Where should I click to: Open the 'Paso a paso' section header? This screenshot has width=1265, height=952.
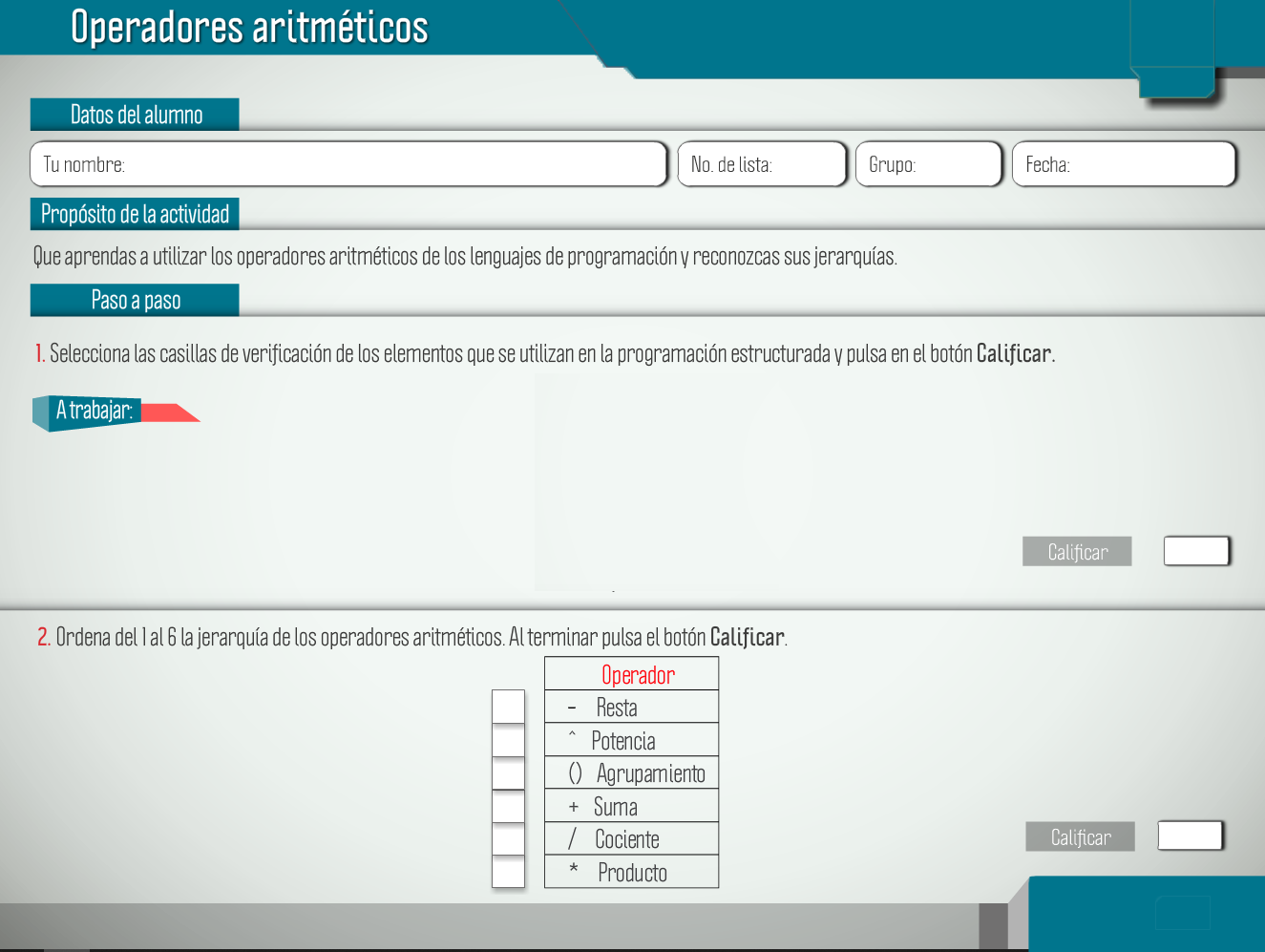[135, 300]
